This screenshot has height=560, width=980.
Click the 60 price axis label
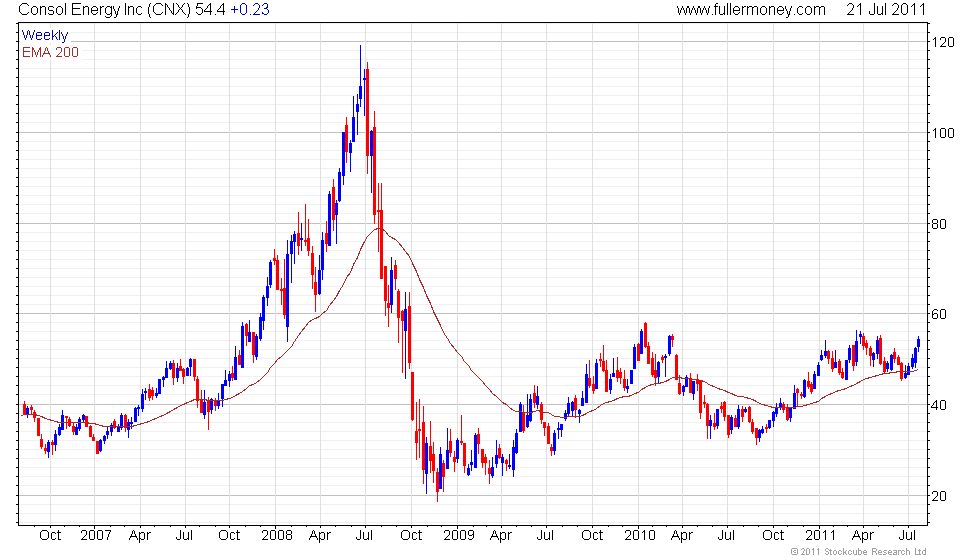pyautogui.click(x=939, y=314)
